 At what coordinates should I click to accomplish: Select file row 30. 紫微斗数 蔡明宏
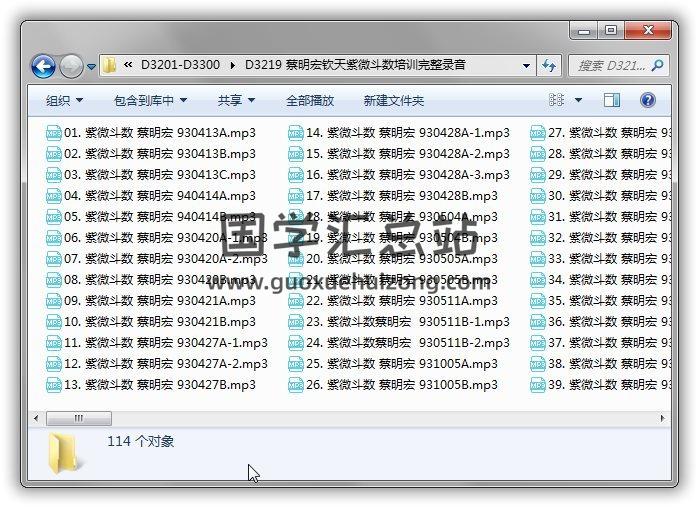[600, 196]
